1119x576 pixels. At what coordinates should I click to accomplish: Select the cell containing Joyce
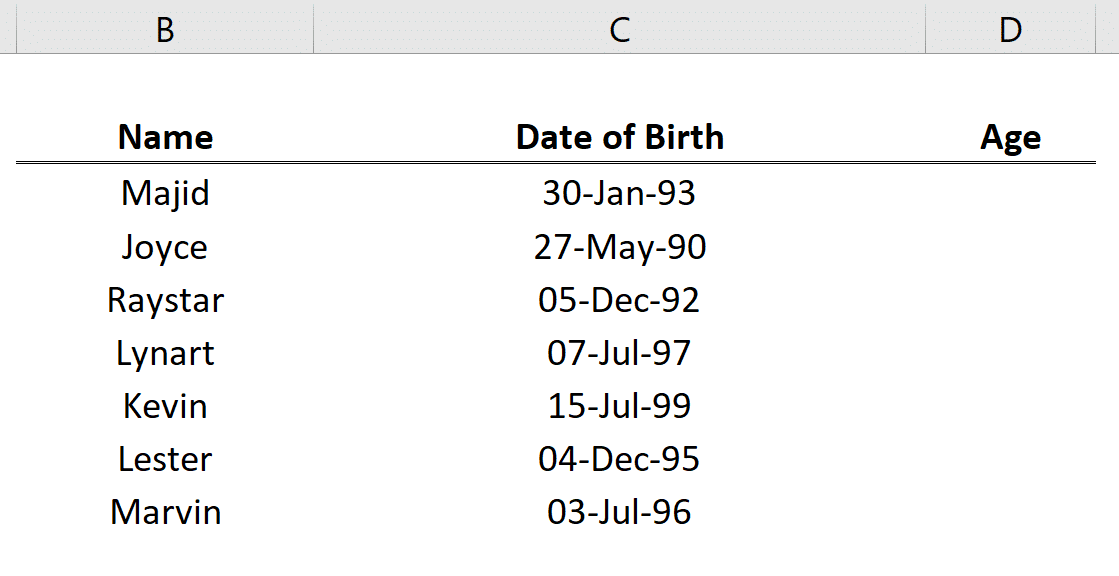tap(164, 246)
